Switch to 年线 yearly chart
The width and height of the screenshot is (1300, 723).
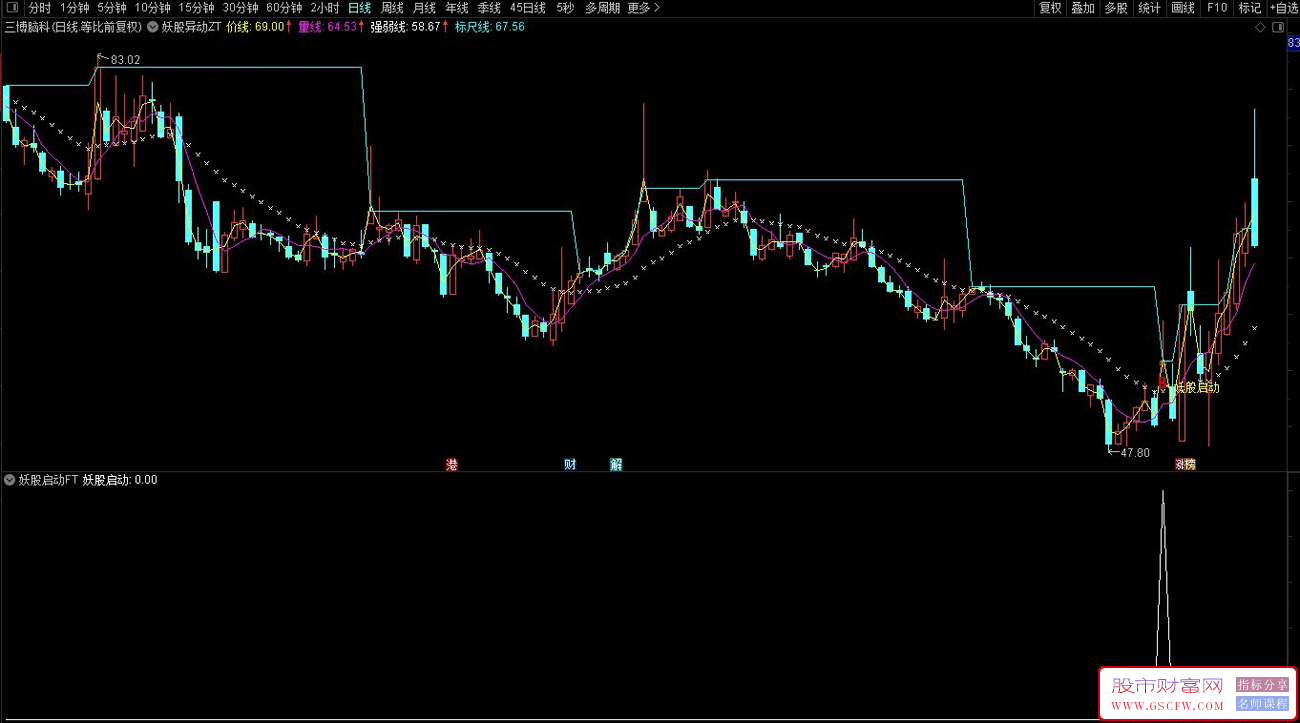[456, 8]
